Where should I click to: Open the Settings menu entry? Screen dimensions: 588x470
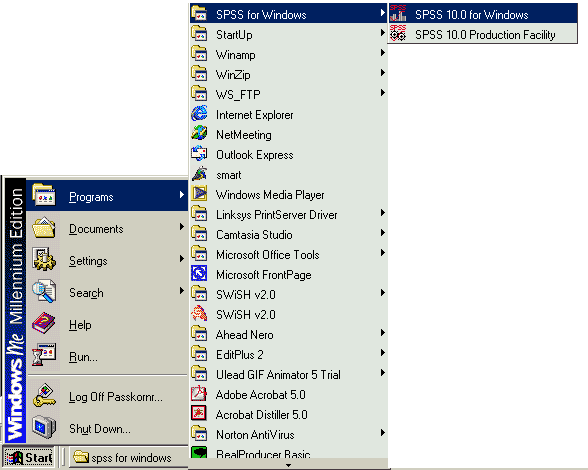coord(107,260)
